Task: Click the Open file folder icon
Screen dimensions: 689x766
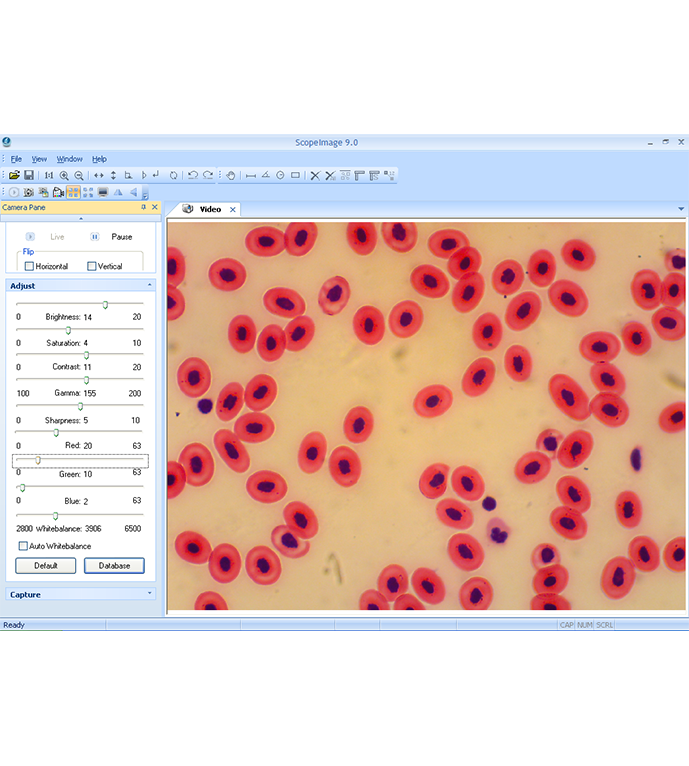Action: coord(15,175)
